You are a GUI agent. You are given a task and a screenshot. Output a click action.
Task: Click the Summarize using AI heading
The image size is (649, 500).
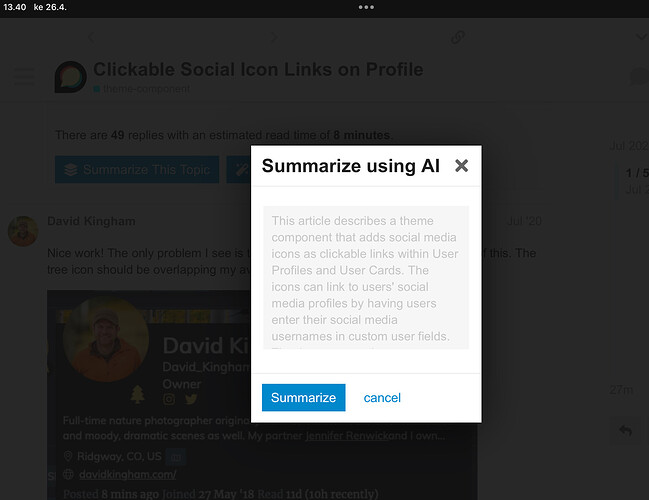pyautogui.click(x=351, y=166)
